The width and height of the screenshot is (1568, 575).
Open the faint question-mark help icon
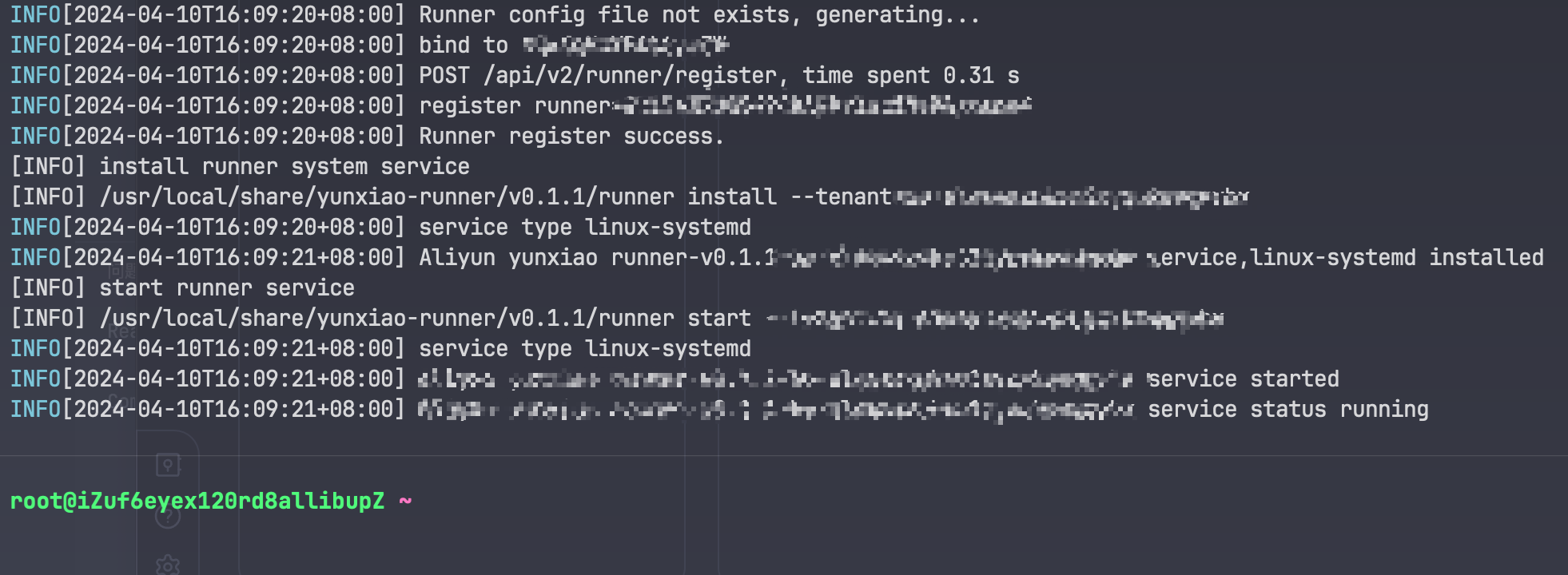168,517
